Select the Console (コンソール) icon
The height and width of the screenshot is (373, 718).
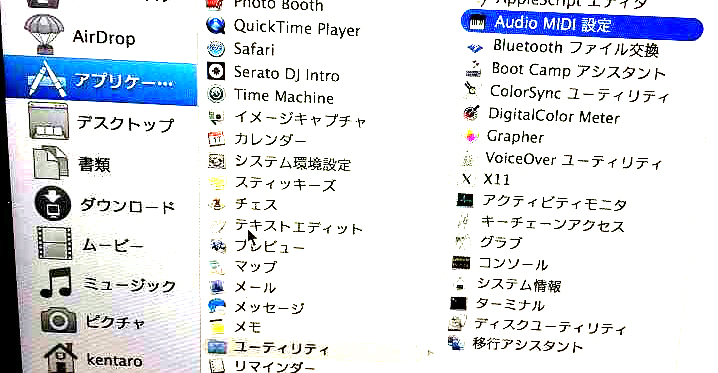point(461,263)
